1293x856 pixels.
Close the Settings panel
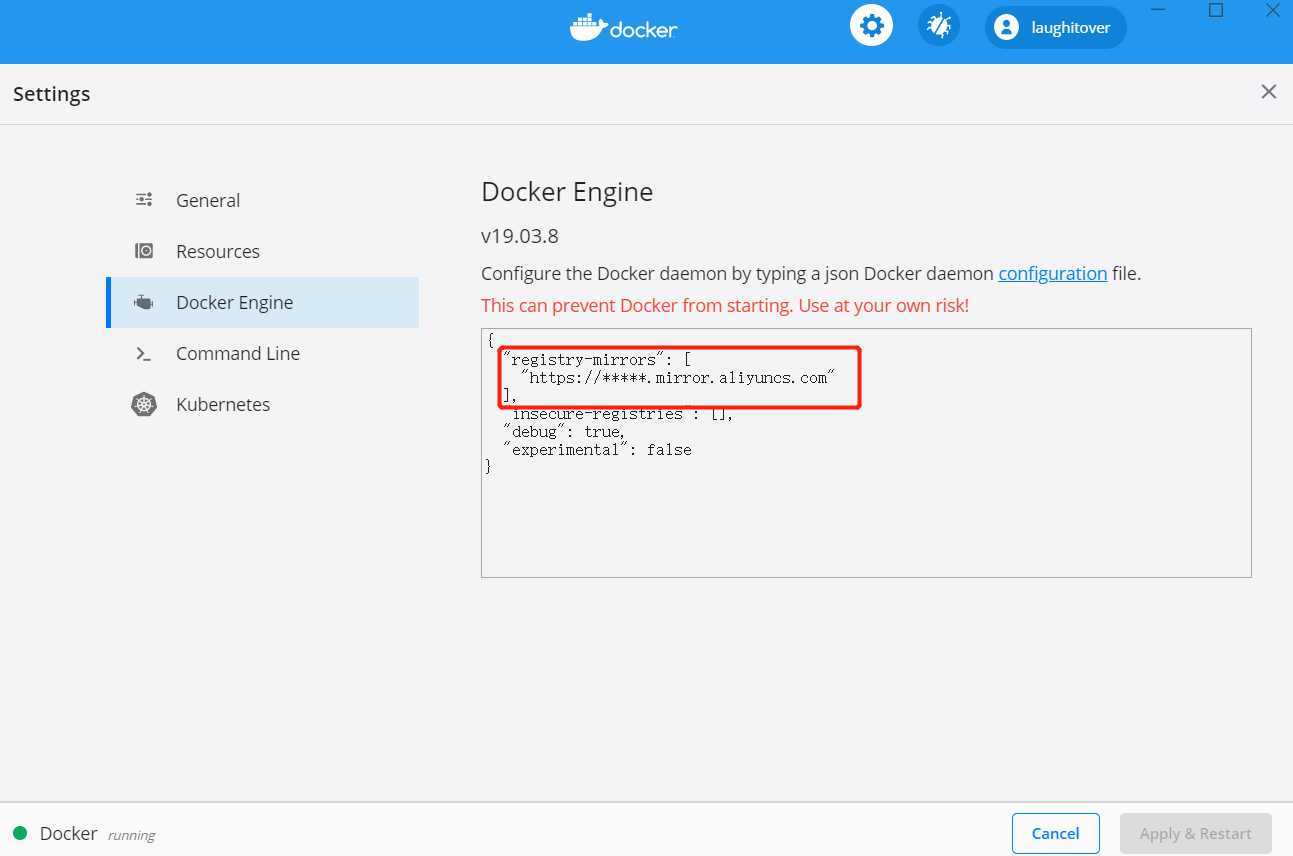coord(1269,92)
